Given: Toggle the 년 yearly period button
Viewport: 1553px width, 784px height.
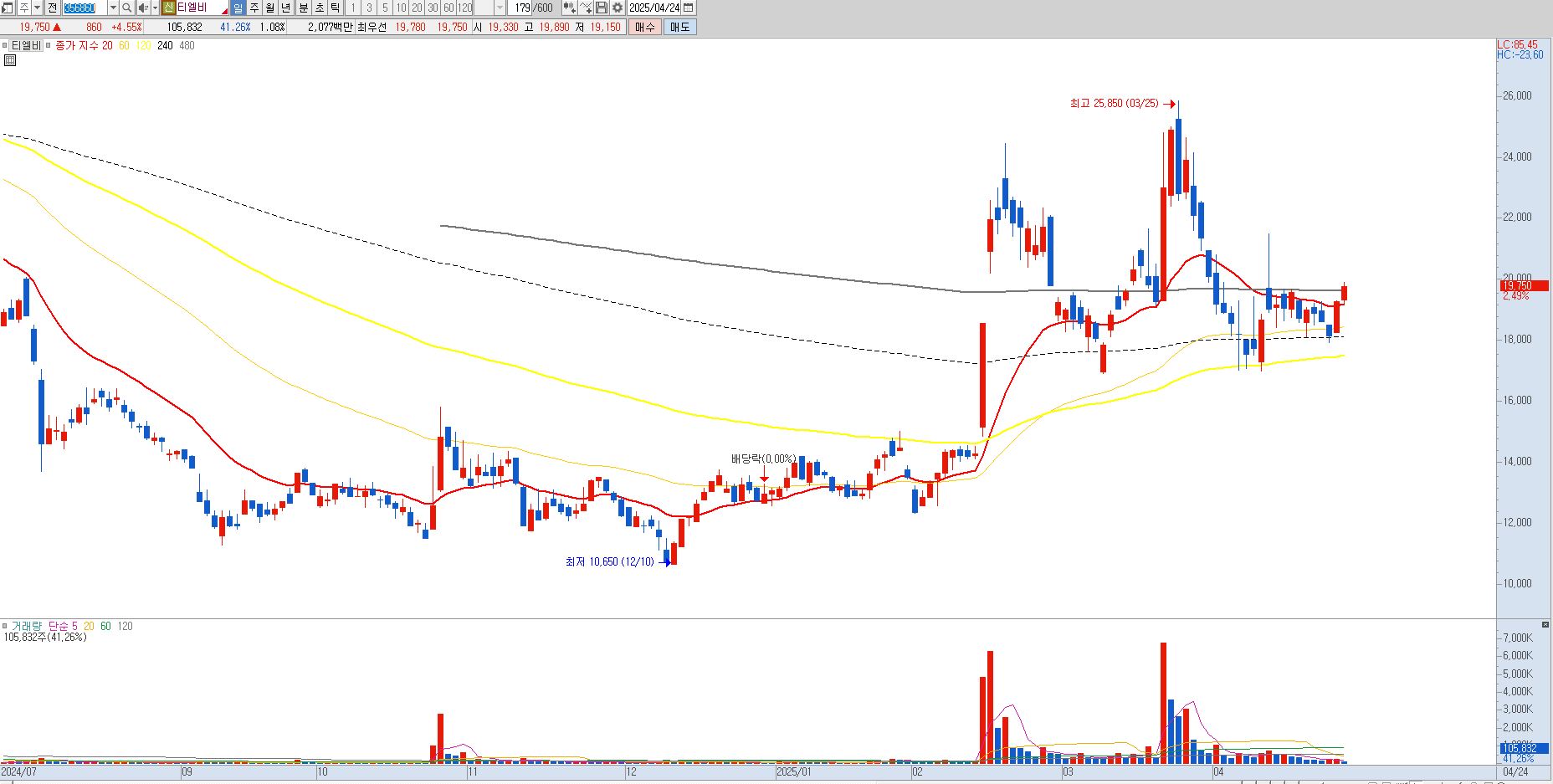Looking at the screenshot, I should [x=285, y=8].
